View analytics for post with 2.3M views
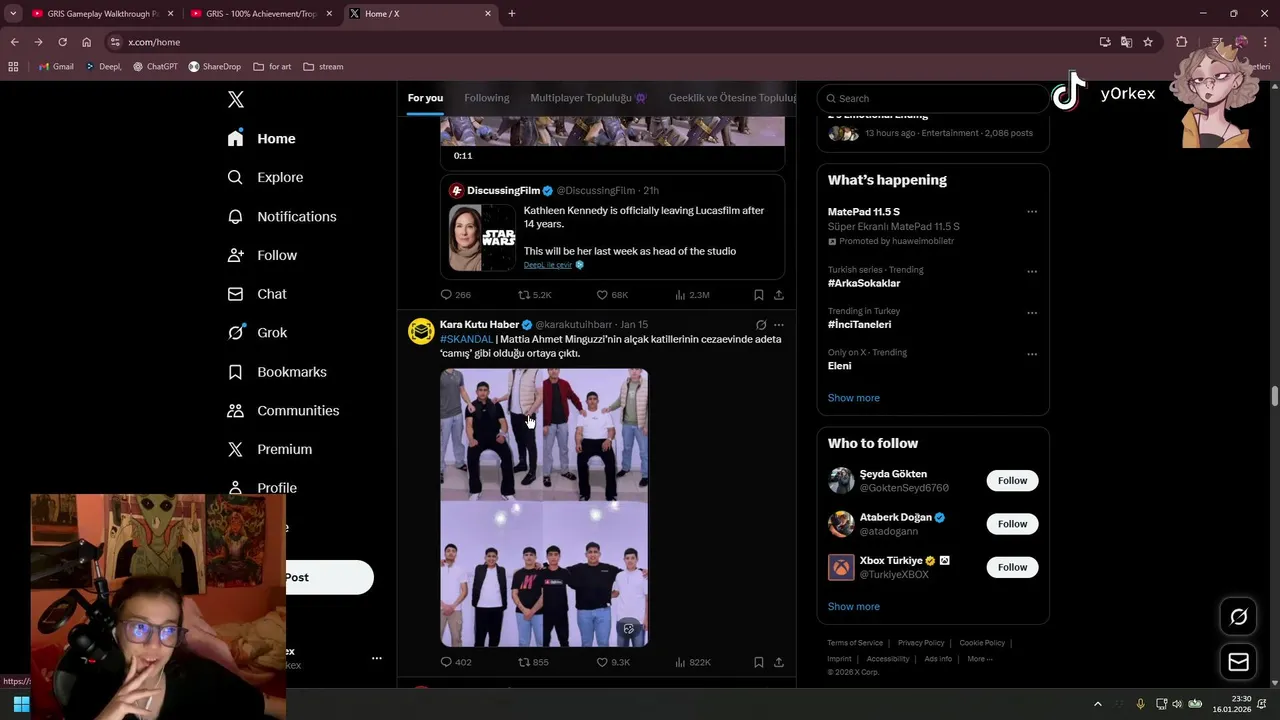The width and height of the screenshot is (1280, 720). (x=692, y=295)
